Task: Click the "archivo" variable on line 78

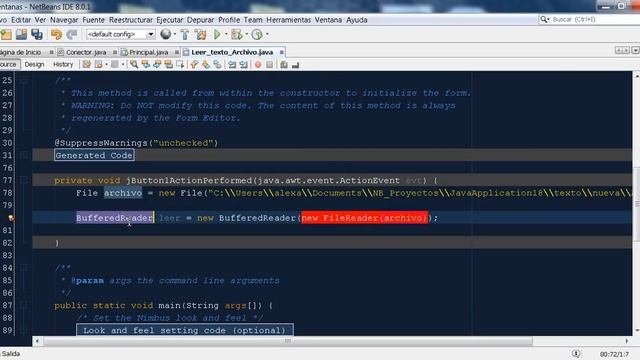Action: pyautogui.click(x=123, y=193)
